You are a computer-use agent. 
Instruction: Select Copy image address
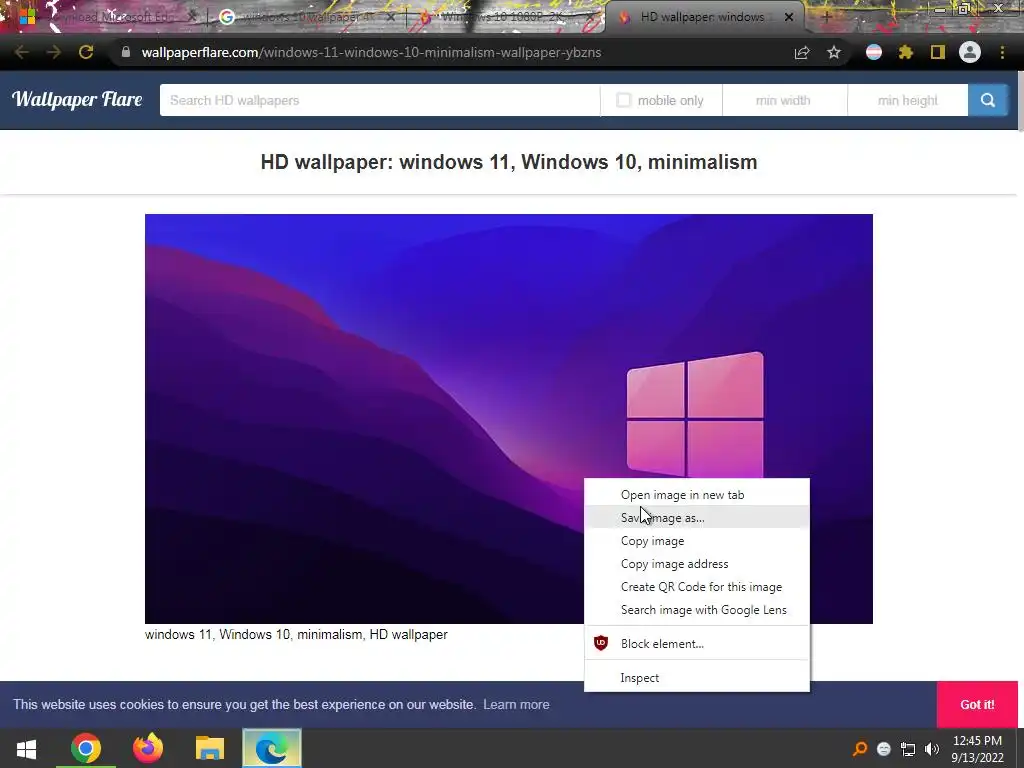pos(697,564)
